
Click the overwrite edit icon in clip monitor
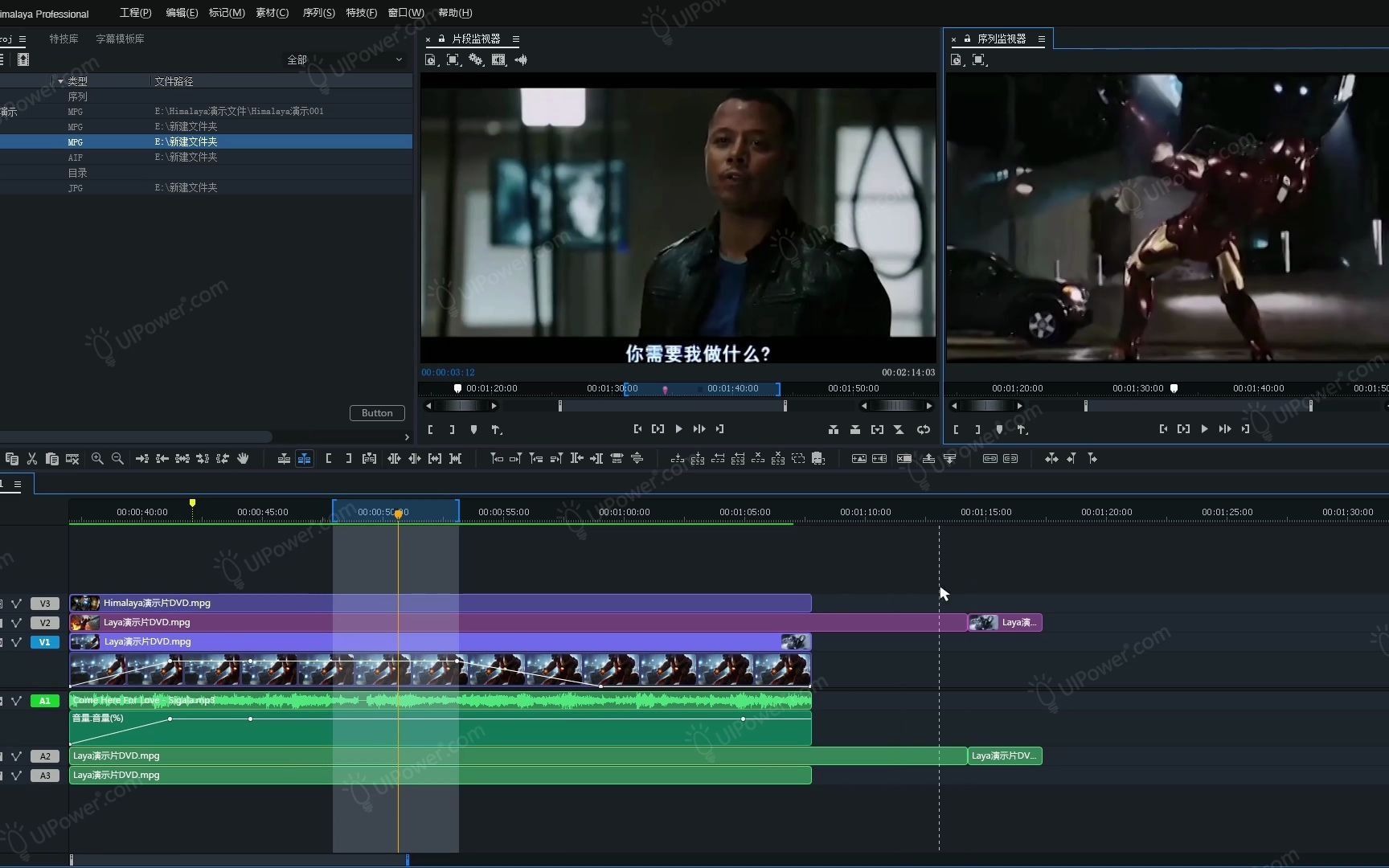(855, 429)
